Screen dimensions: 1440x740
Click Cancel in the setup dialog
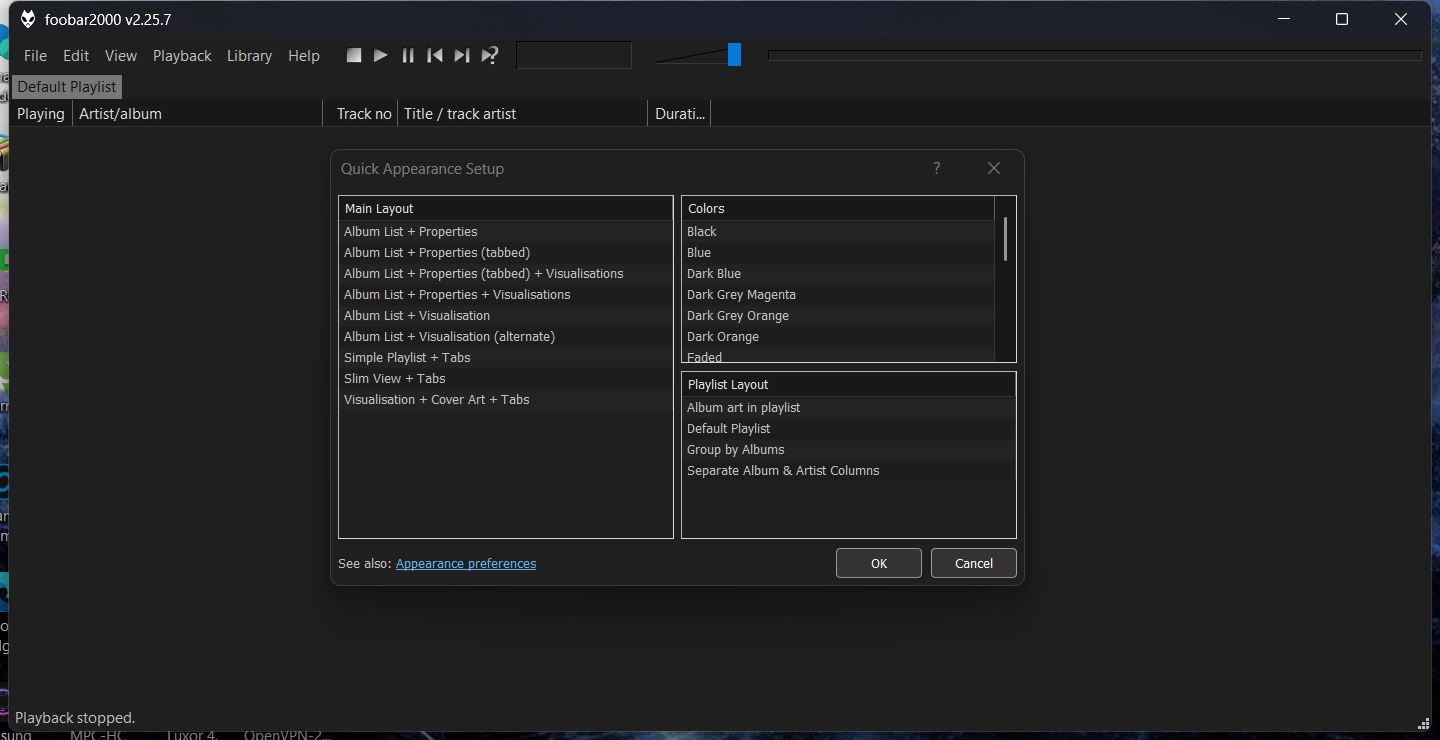(x=974, y=563)
